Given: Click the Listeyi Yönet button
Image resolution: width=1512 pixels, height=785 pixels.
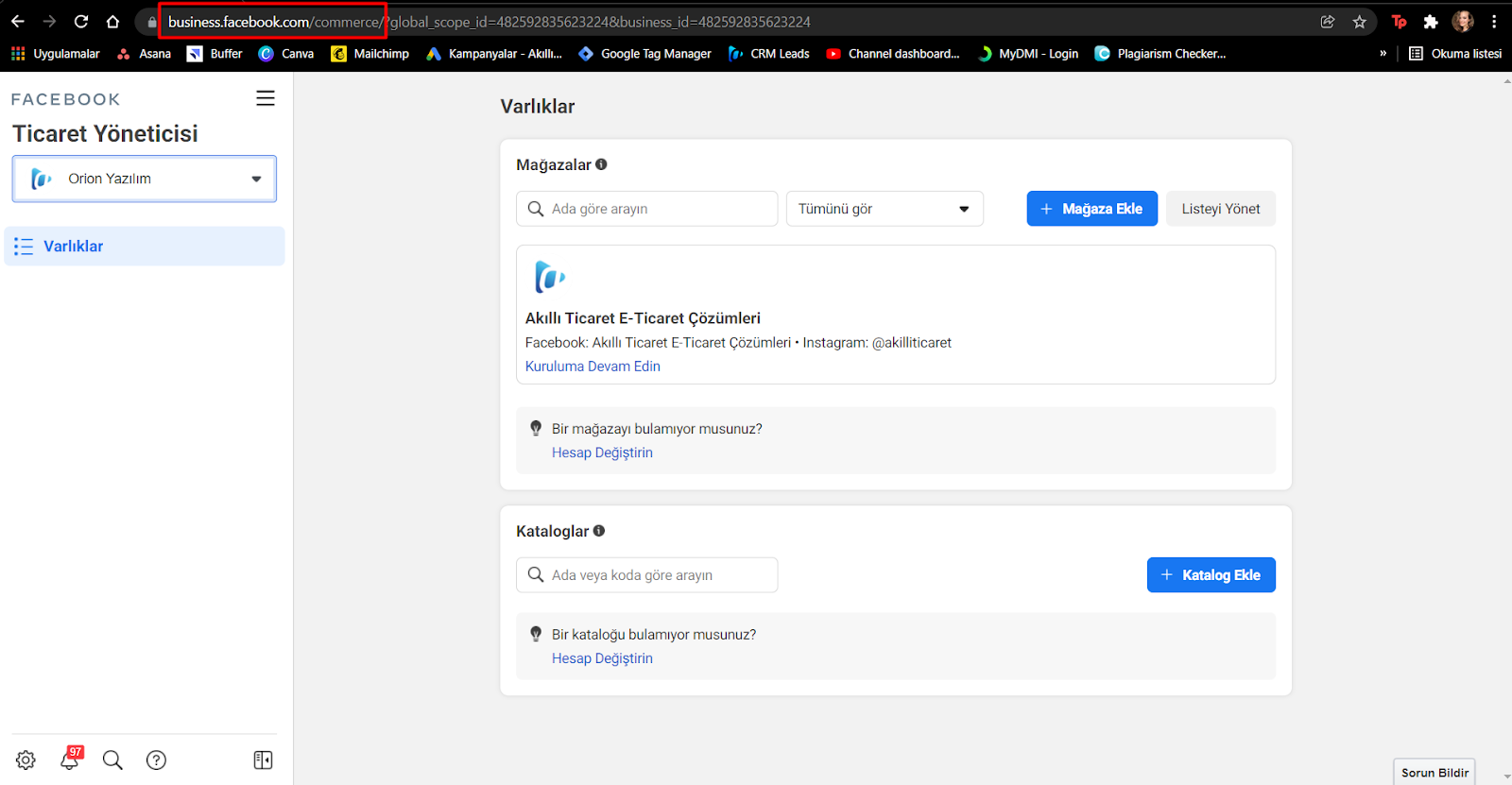Looking at the screenshot, I should point(1221,209).
